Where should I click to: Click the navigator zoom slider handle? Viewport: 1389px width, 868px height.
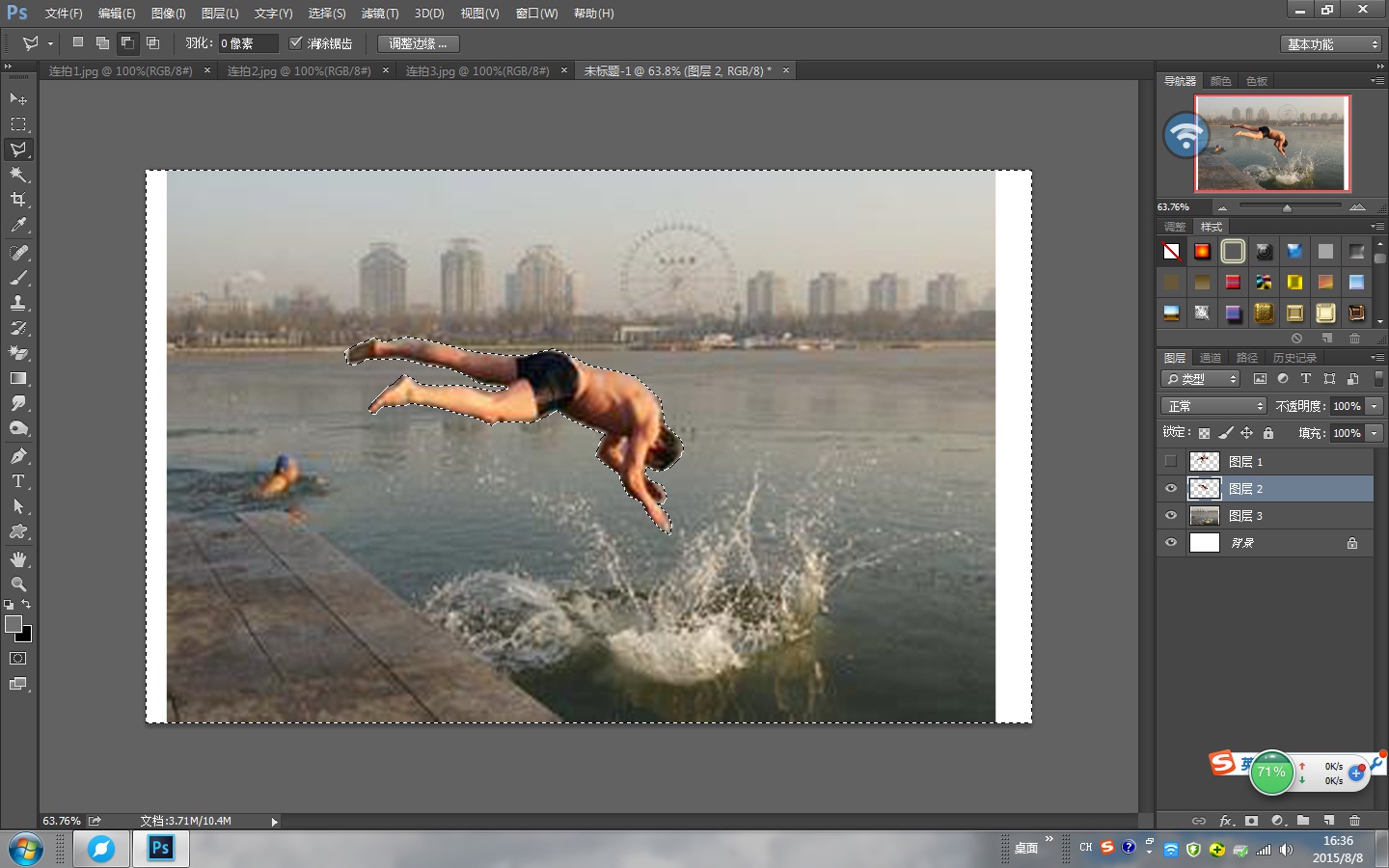coord(1287,207)
